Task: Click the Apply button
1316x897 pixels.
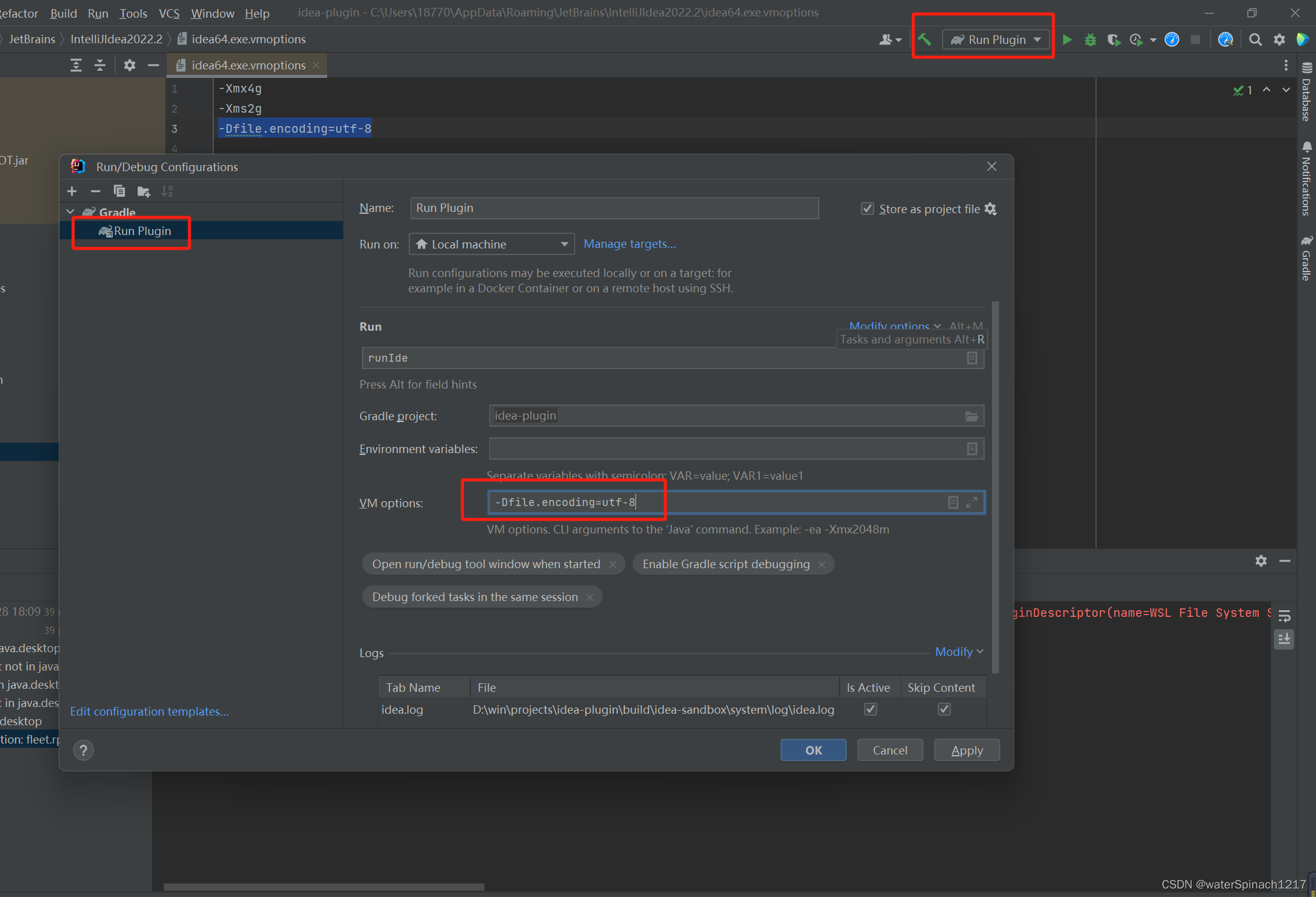Action: (x=967, y=750)
